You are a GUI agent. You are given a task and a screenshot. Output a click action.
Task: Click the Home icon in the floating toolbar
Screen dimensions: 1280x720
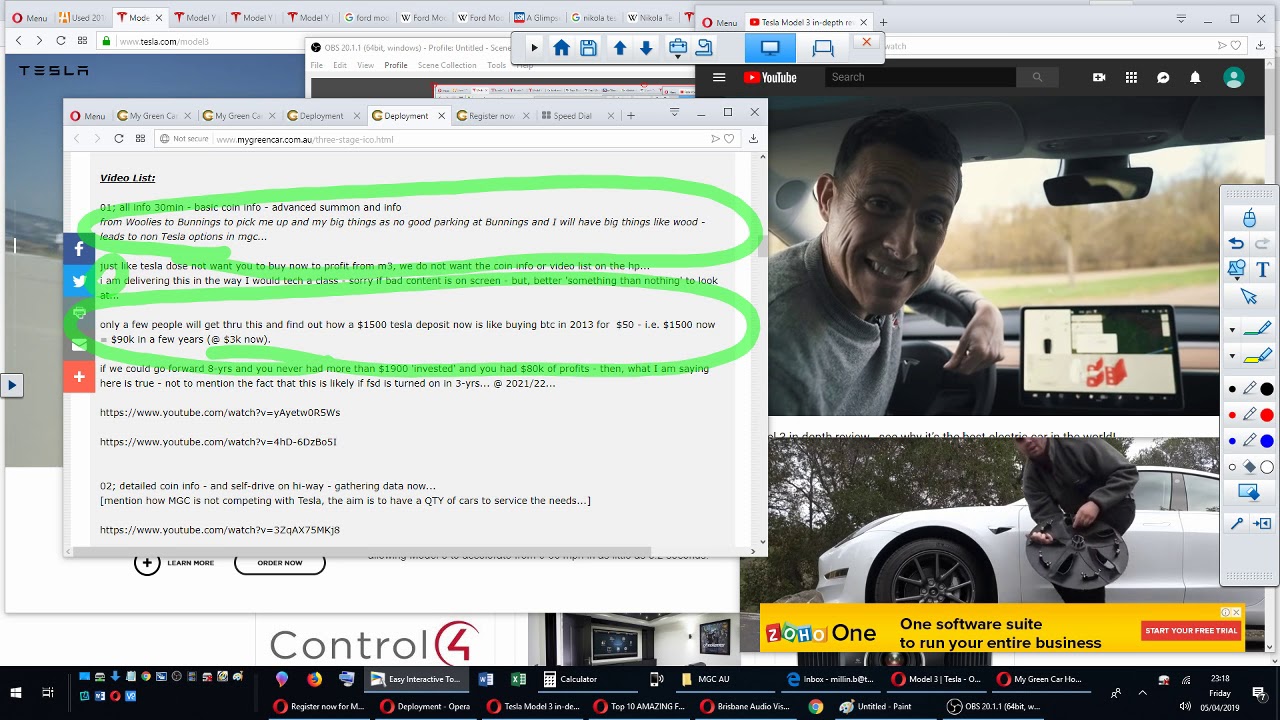[x=561, y=47]
